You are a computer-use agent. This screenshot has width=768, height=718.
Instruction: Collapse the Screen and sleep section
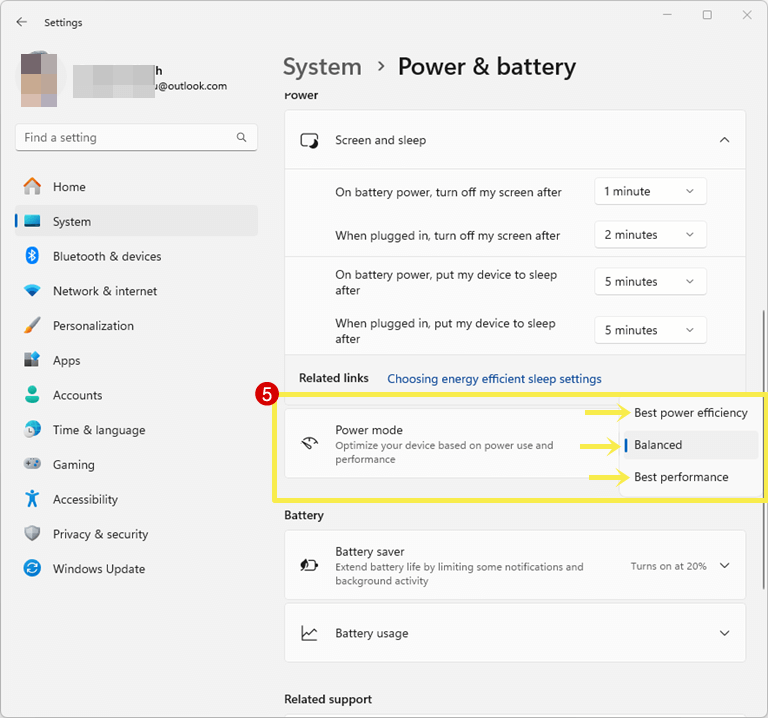click(x=724, y=140)
